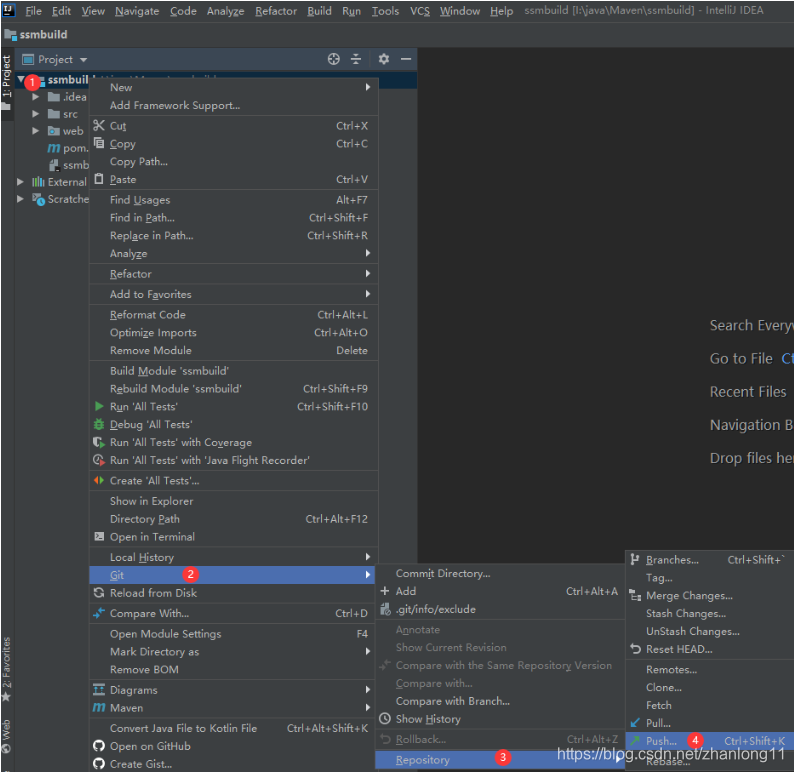Image resolution: width=794 pixels, height=773 pixels.
Task: Click the locate/scroll-from-source crosshair icon
Action: (333, 59)
